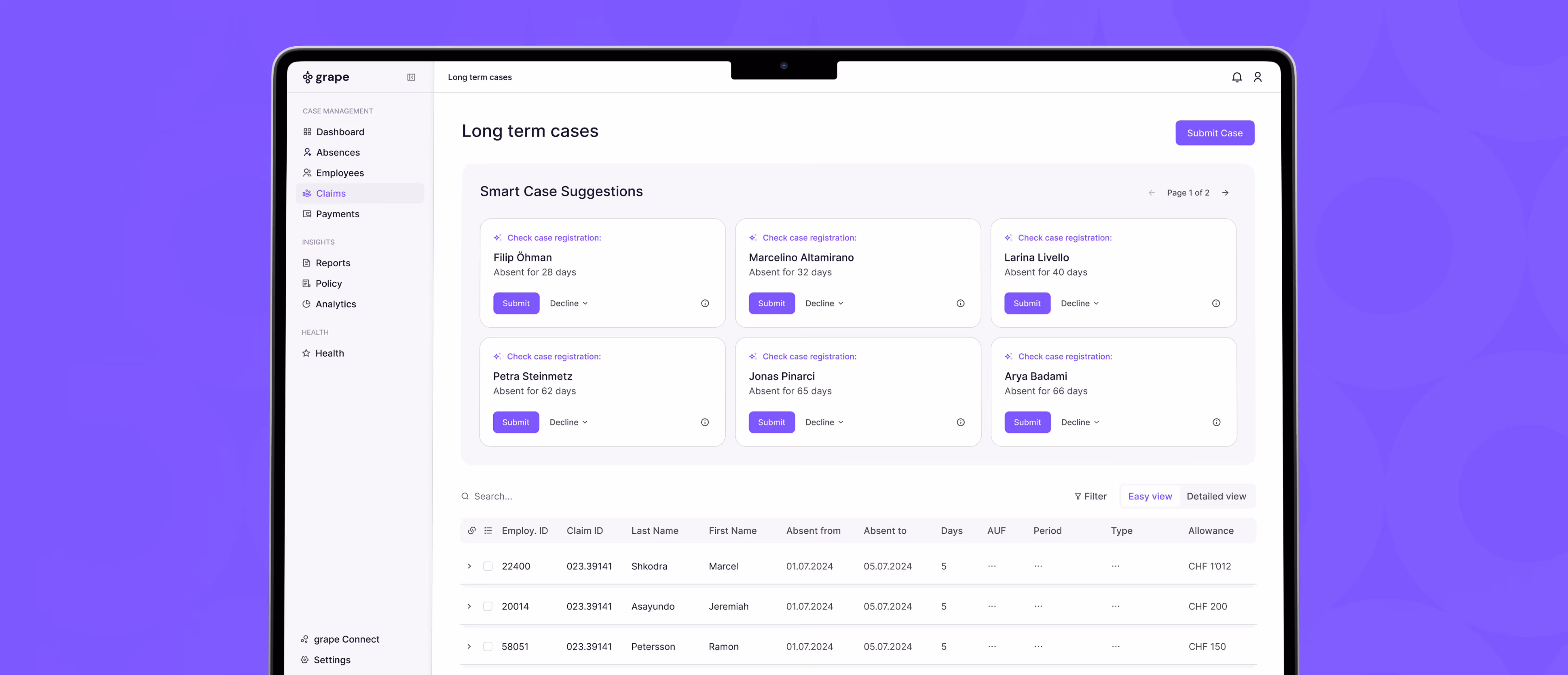Screen dimensions: 1568x675
Task: Submit Larina Livello's case suggestion
Action: click(1026, 303)
